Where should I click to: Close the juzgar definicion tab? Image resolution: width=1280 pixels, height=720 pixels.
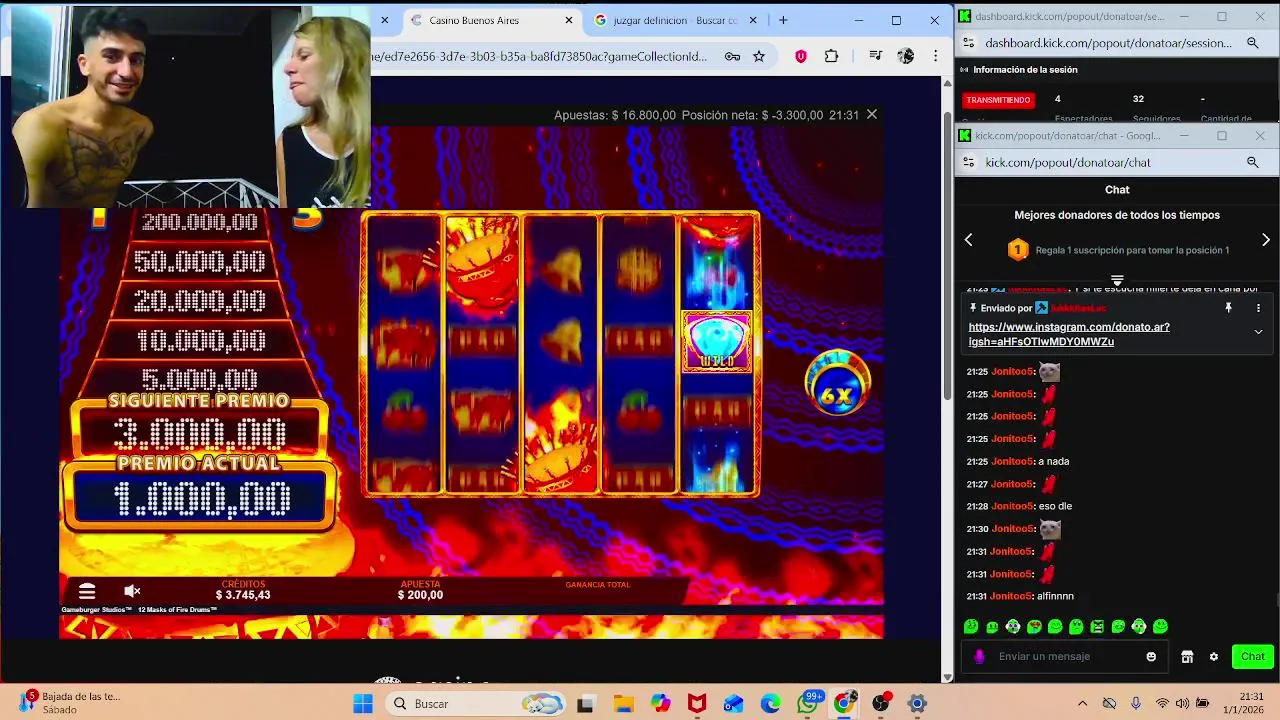click(753, 20)
